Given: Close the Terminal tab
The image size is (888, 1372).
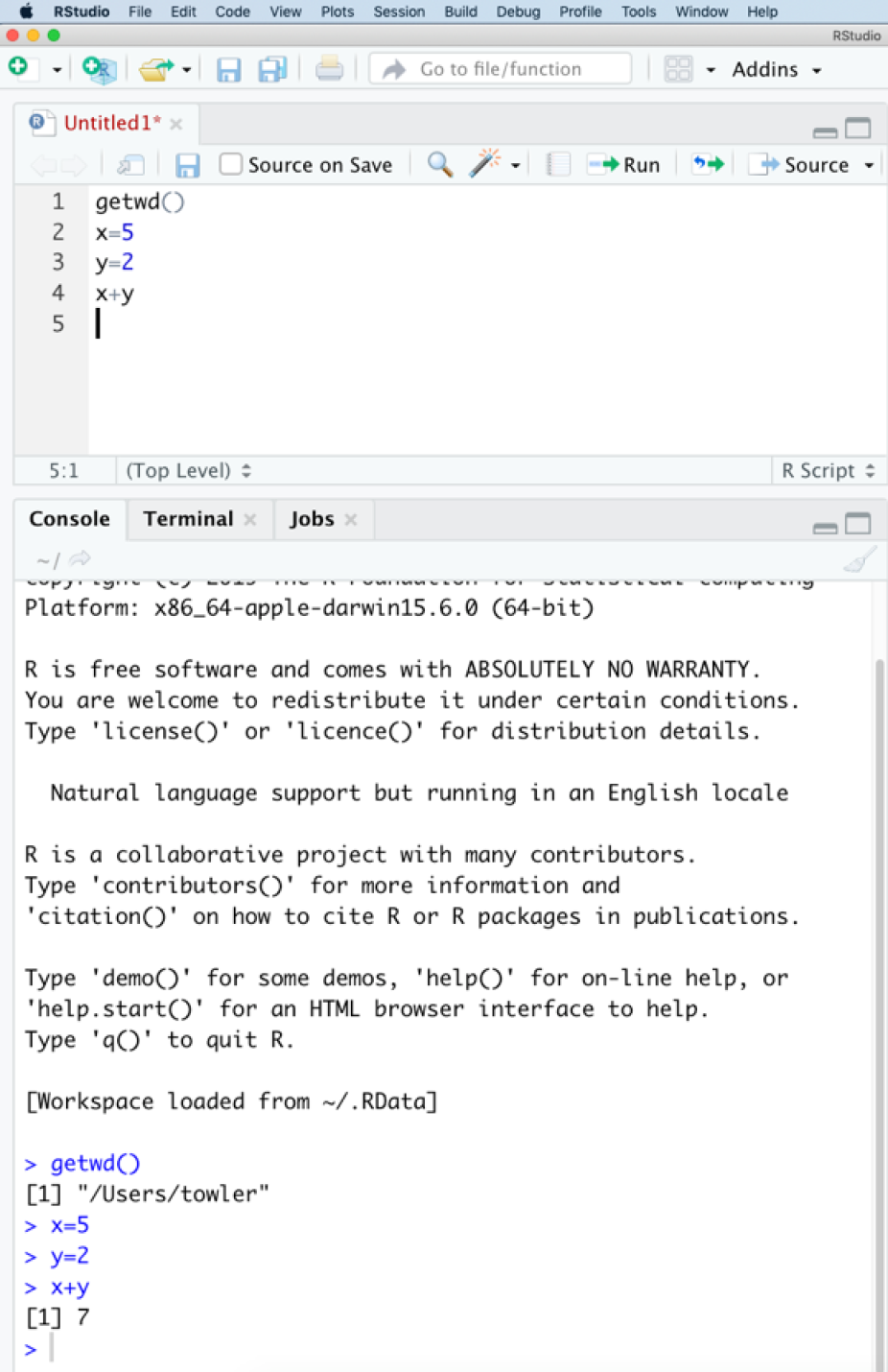Looking at the screenshot, I should point(250,520).
